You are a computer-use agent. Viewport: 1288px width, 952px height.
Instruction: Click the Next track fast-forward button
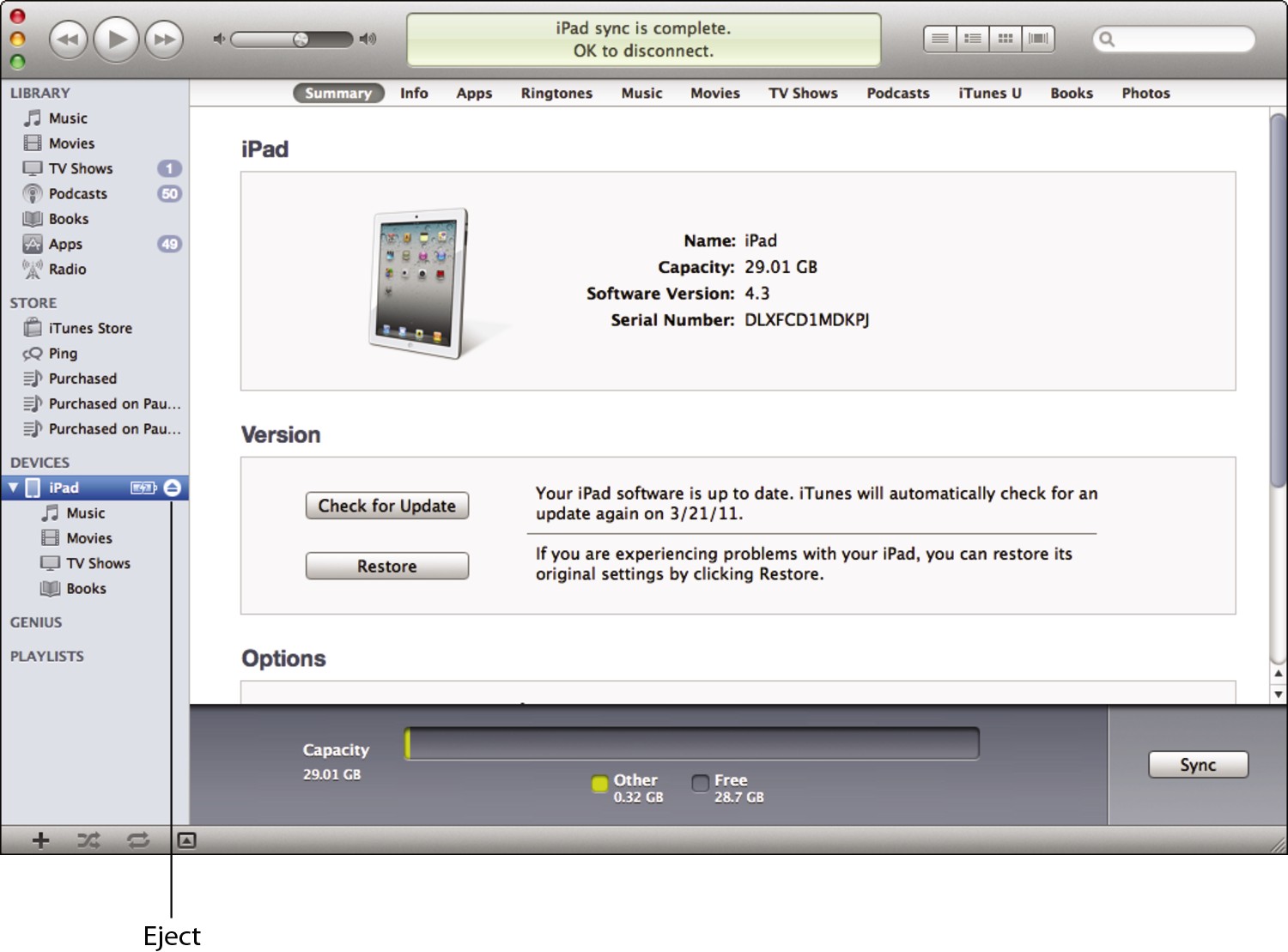[164, 39]
